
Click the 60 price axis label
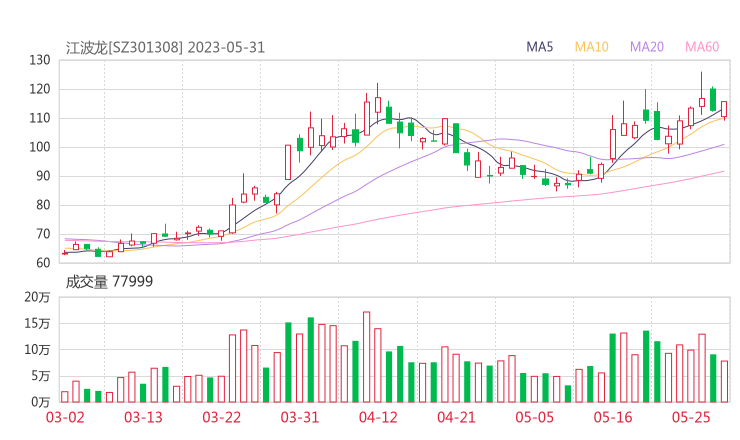click(43, 263)
